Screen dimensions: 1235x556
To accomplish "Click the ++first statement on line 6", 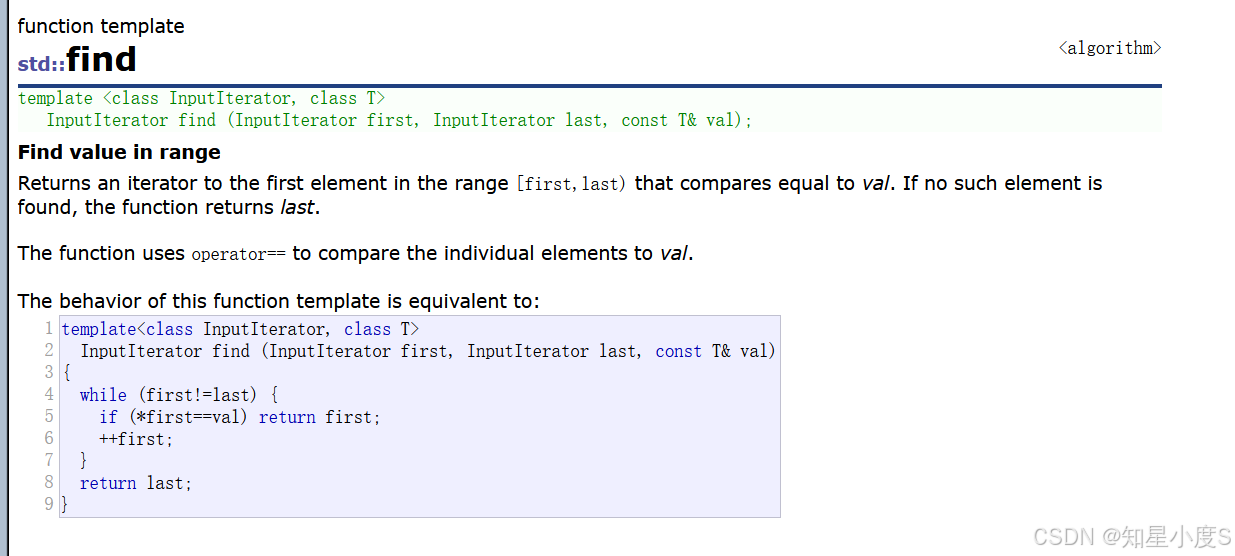I will (x=136, y=439).
